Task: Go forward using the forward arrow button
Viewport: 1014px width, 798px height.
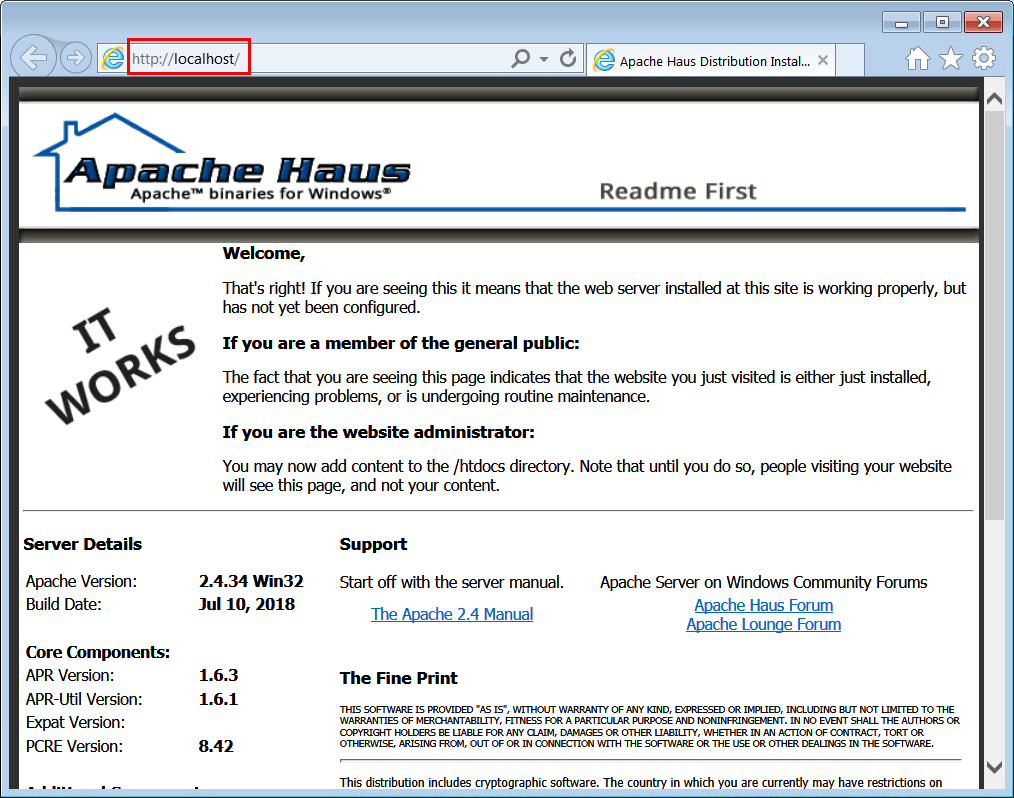Action: tap(76, 58)
